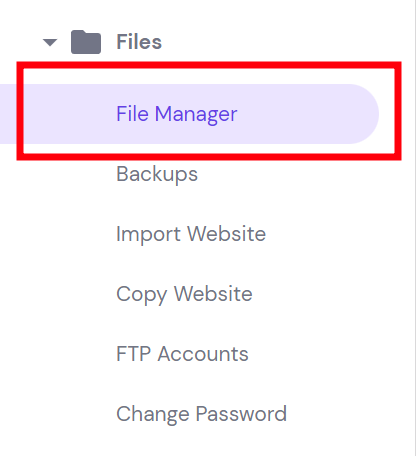The height and width of the screenshot is (456, 416).
Task: Choose Change Password option
Action: [x=201, y=414]
